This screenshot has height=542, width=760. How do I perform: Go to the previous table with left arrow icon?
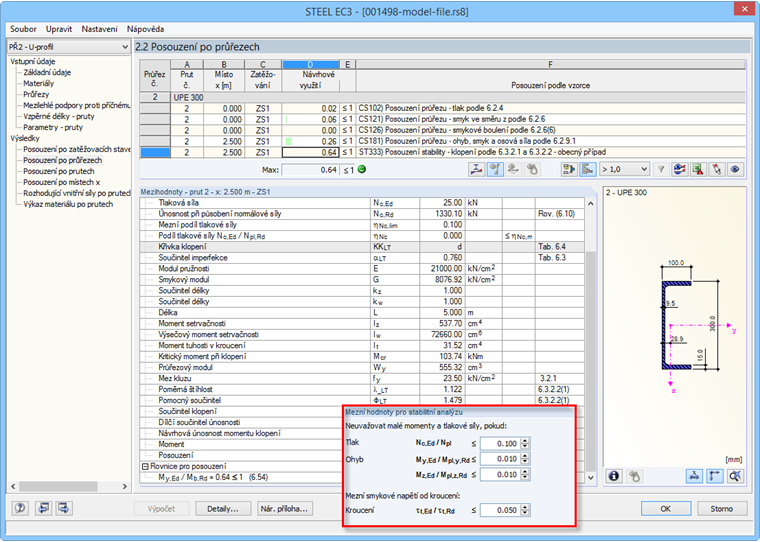click(x=44, y=508)
